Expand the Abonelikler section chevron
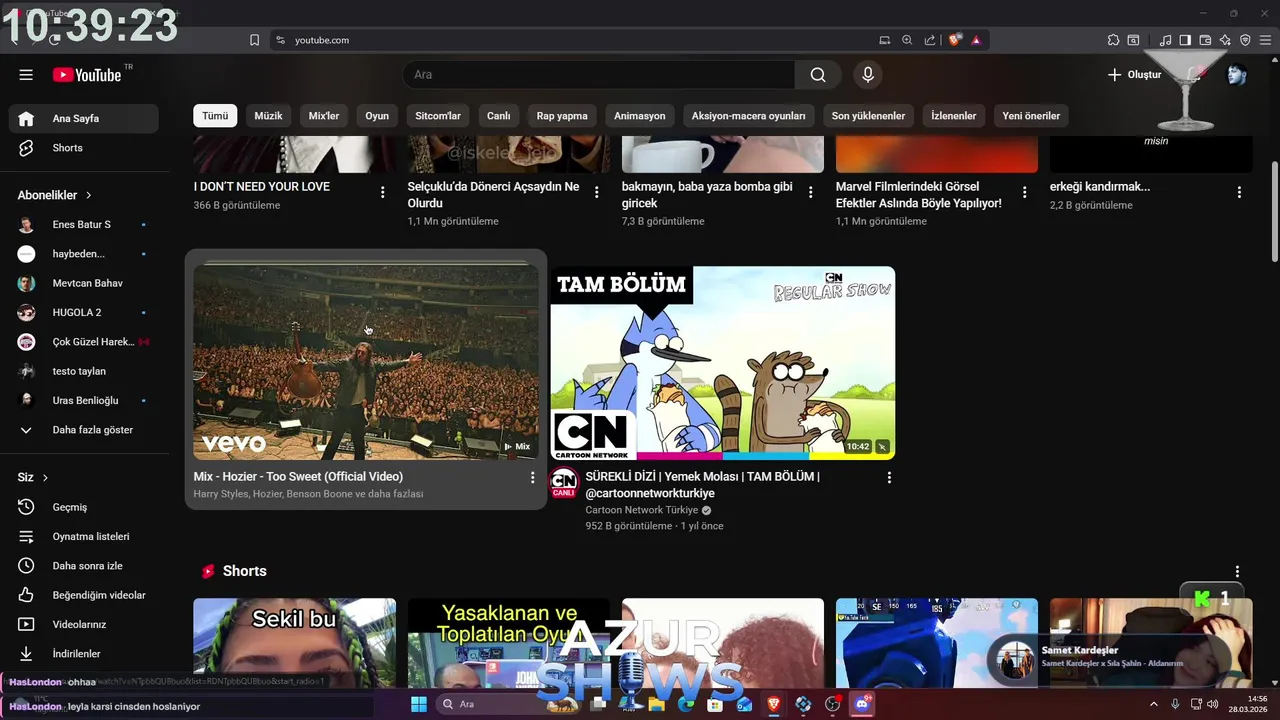Viewport: 1280px width, 720px height. tap(89, 195)
